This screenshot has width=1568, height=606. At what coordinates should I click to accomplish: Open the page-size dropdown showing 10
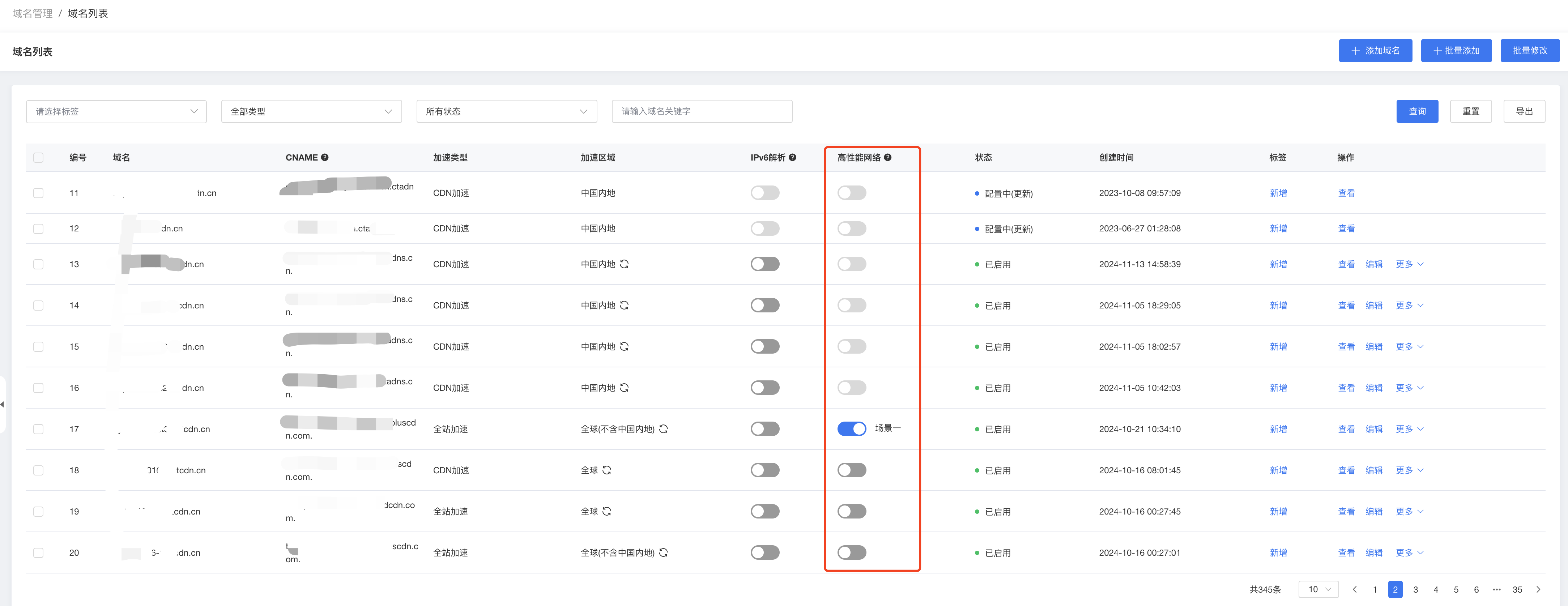(1318, 590)
